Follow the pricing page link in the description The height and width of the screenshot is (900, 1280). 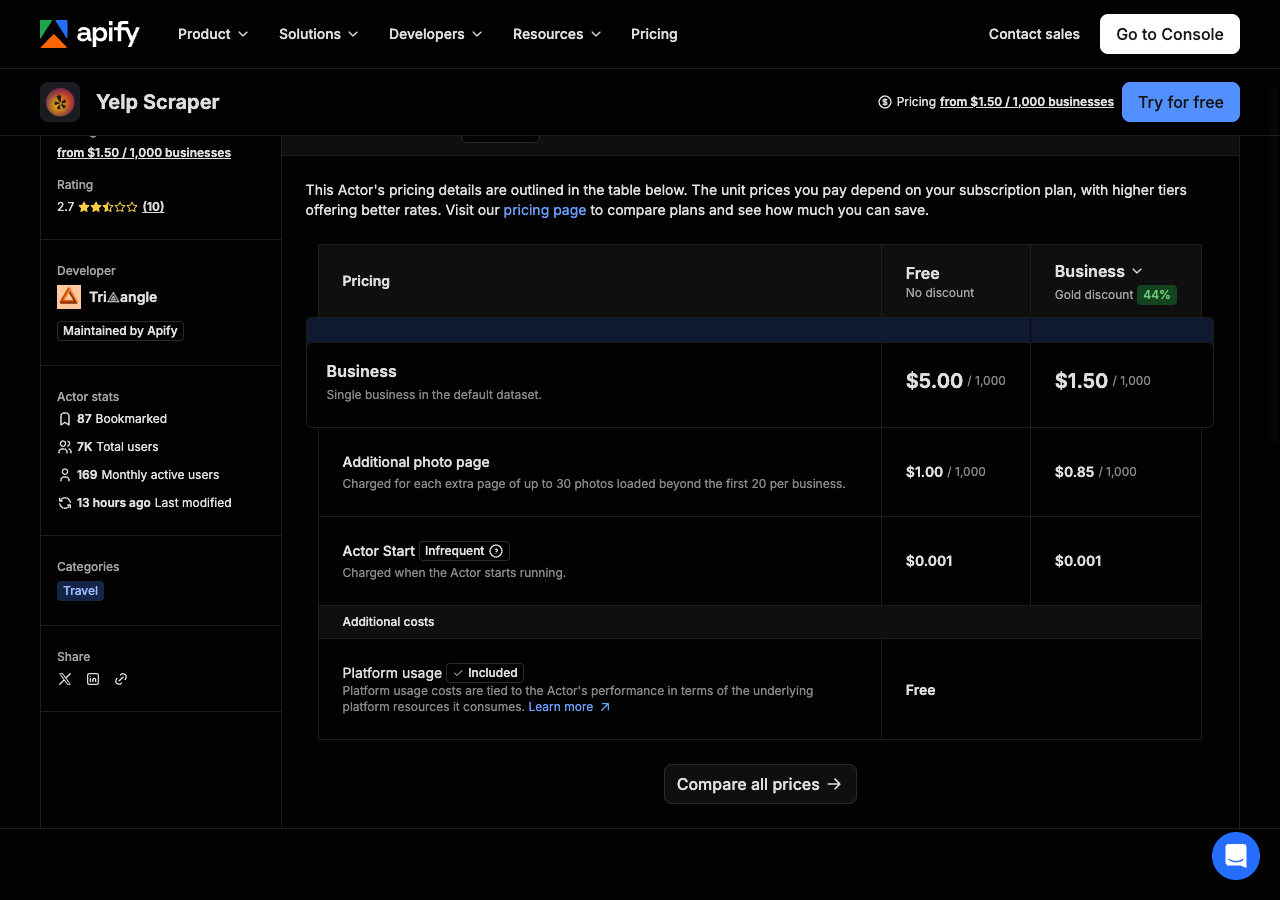[x=545, y=210]
